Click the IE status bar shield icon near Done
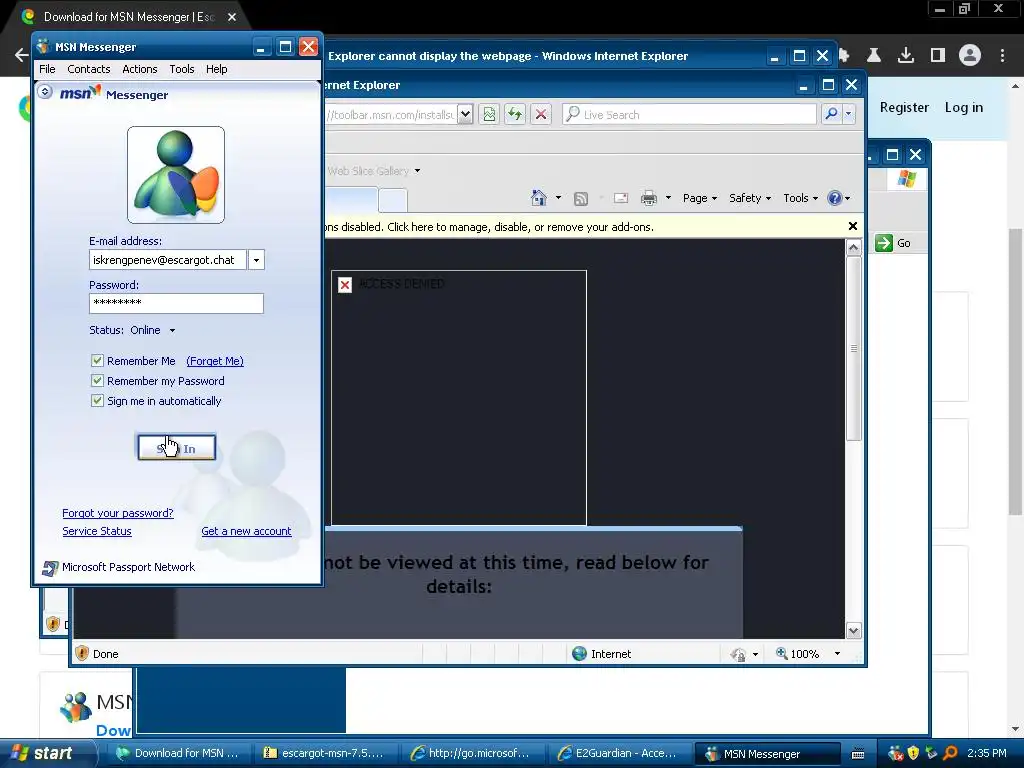Screen dimensions: 1024x768 pos(82,654)
